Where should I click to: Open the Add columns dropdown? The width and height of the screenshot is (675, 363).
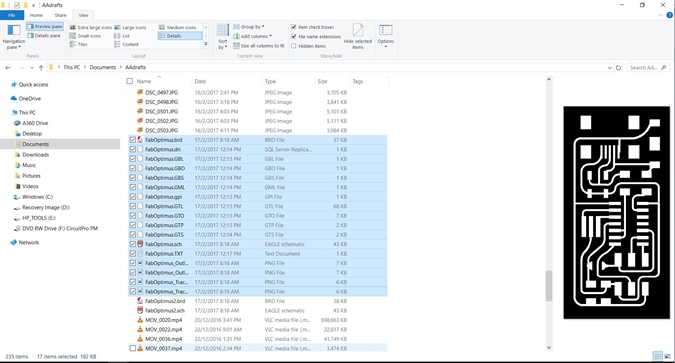point(253,36)
